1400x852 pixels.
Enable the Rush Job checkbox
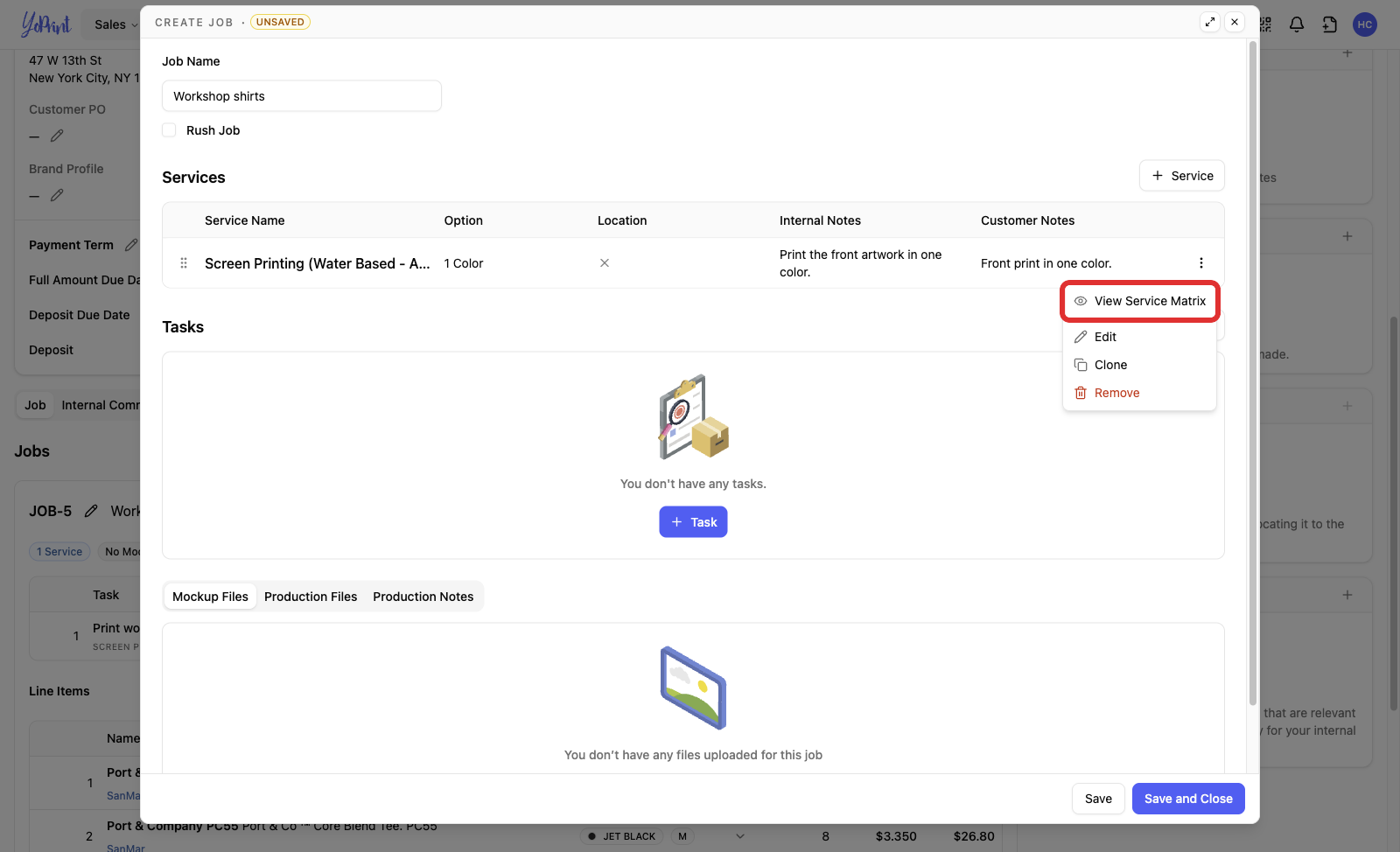coord(169,130)
